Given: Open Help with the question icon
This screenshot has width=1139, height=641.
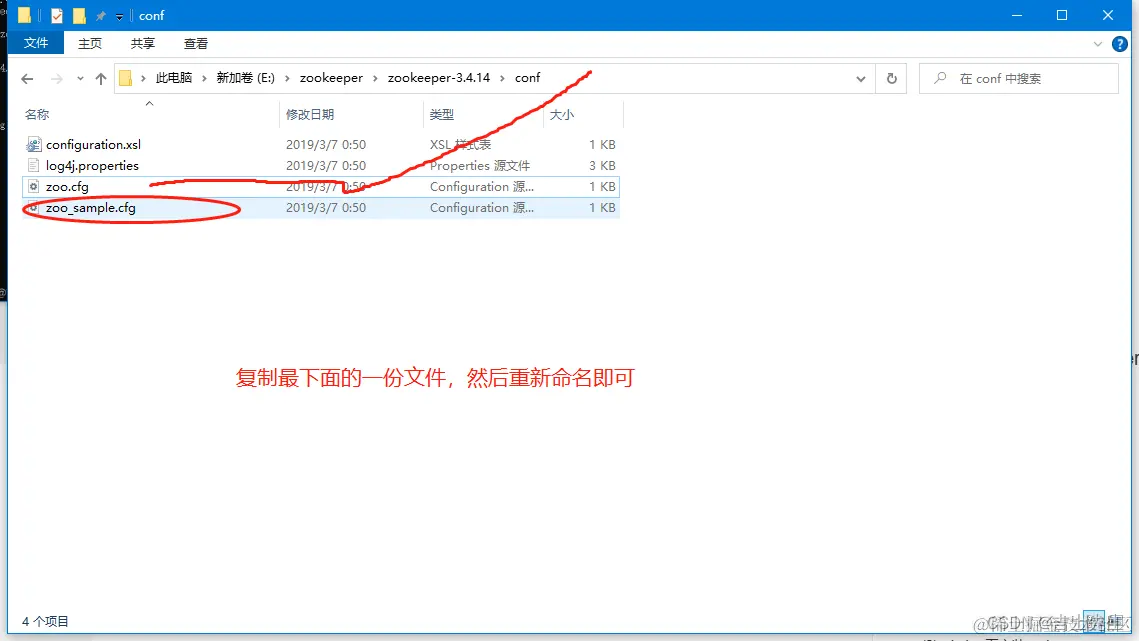Looking at the screenshot, I should click(1119, 44).
